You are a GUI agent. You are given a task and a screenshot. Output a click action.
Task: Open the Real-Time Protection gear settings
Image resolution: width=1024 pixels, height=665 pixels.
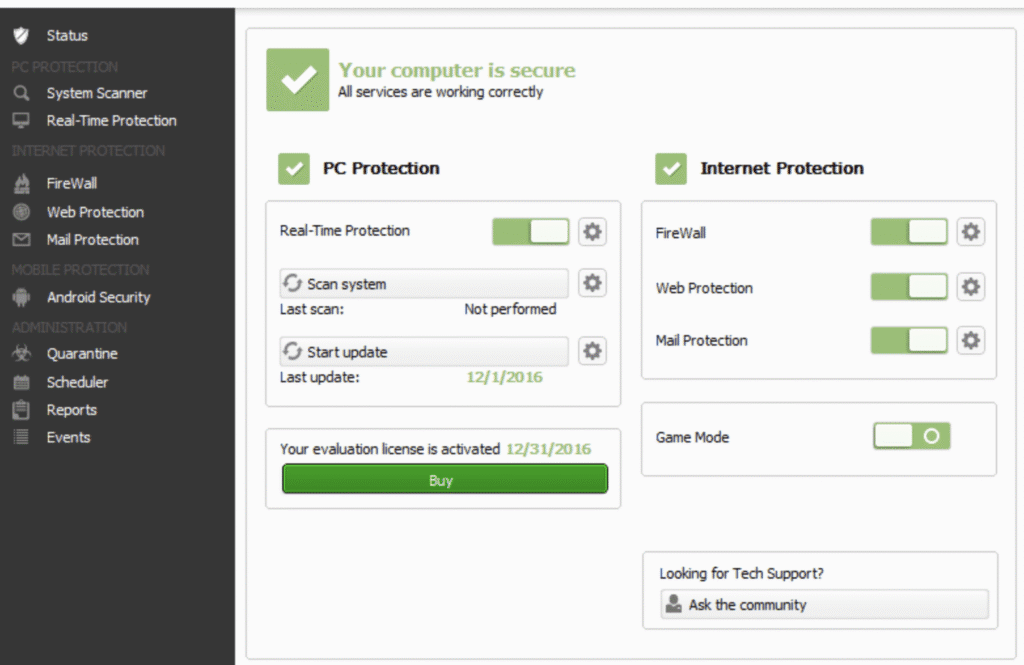592,231
